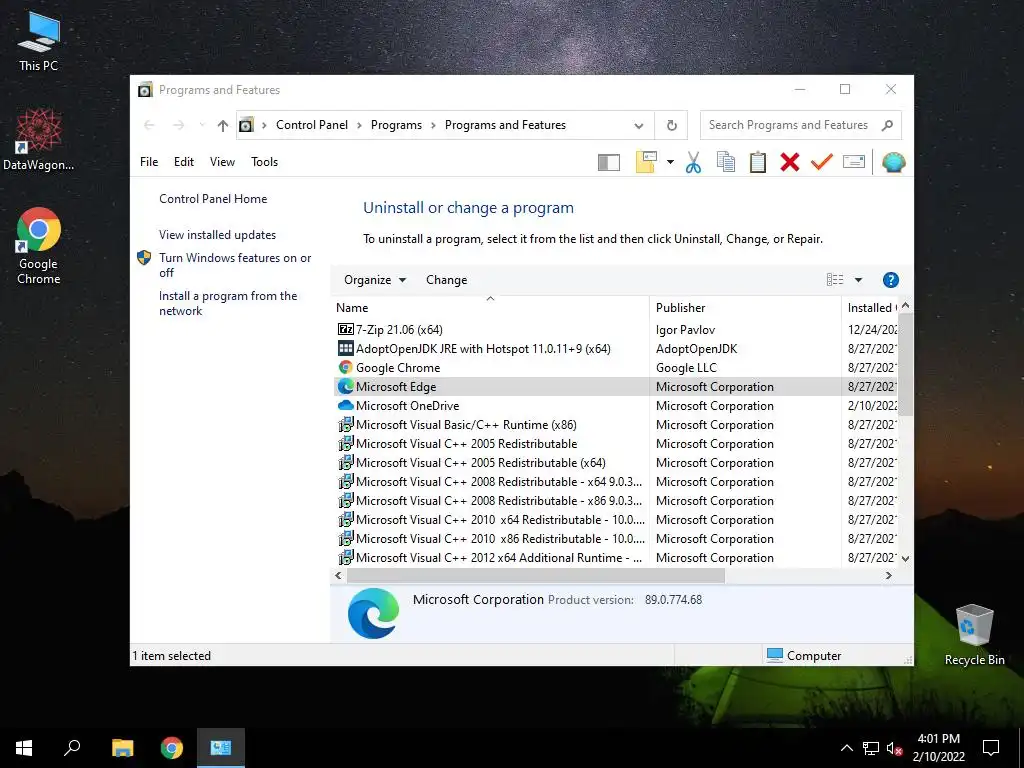The width and height of the screenshot is (1024, 768).
Task: Open View installed updates link
Action: (x=217, y=234)
